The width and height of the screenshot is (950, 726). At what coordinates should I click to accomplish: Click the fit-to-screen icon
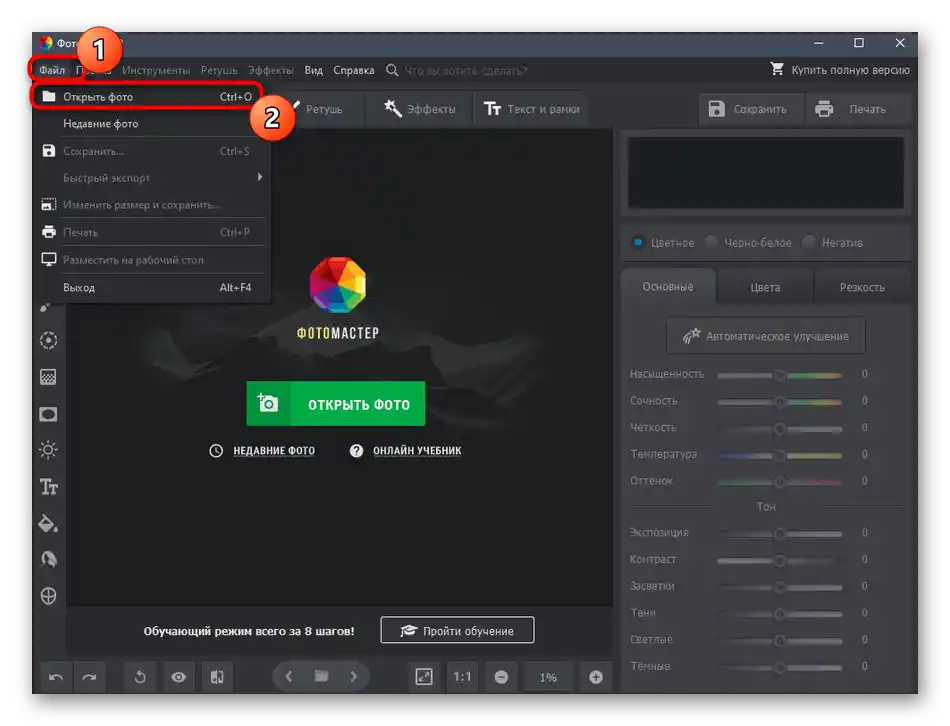click(x=424, y=677)
